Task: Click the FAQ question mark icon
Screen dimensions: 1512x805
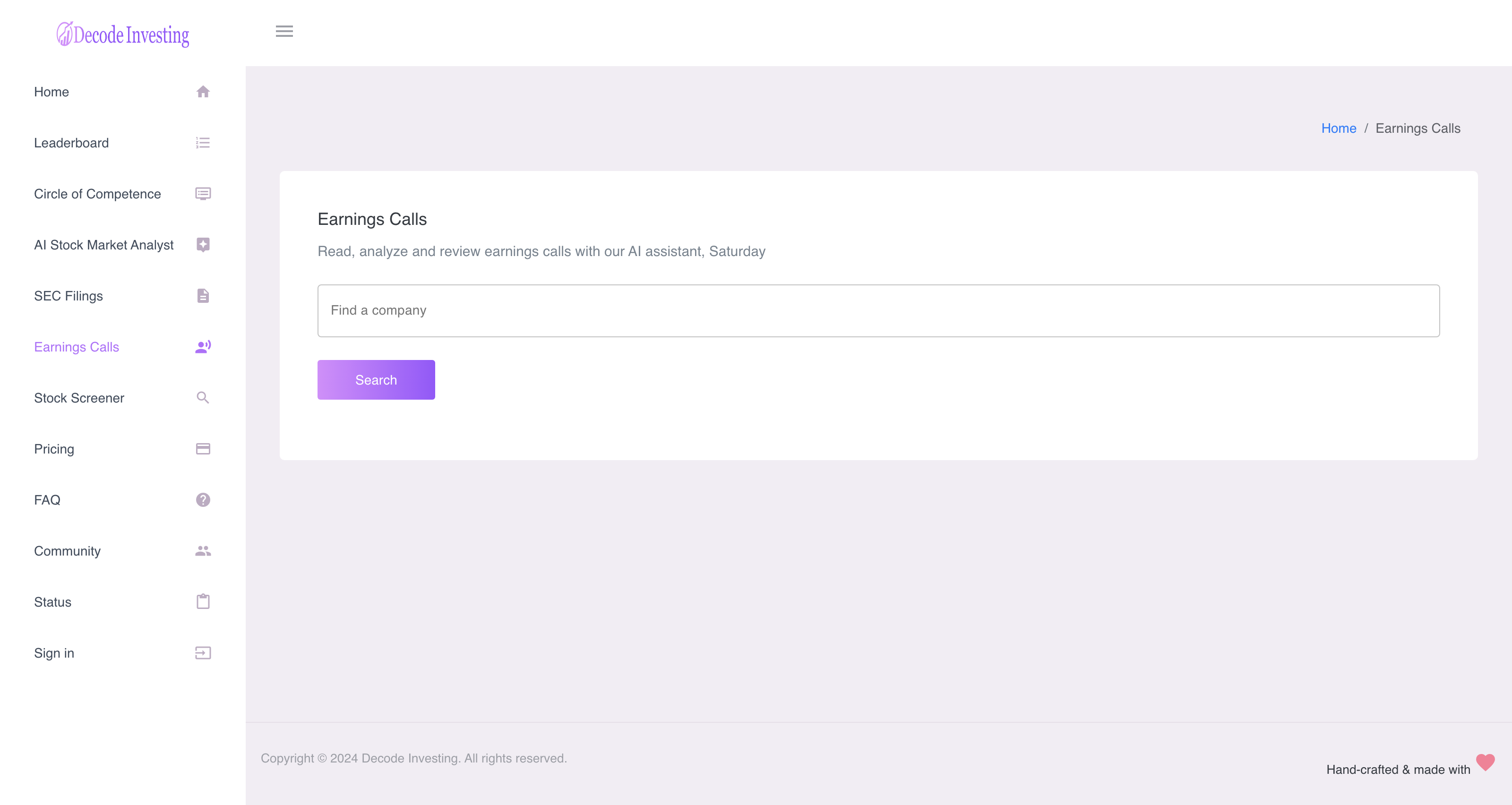Action: (x=203, y=500)
